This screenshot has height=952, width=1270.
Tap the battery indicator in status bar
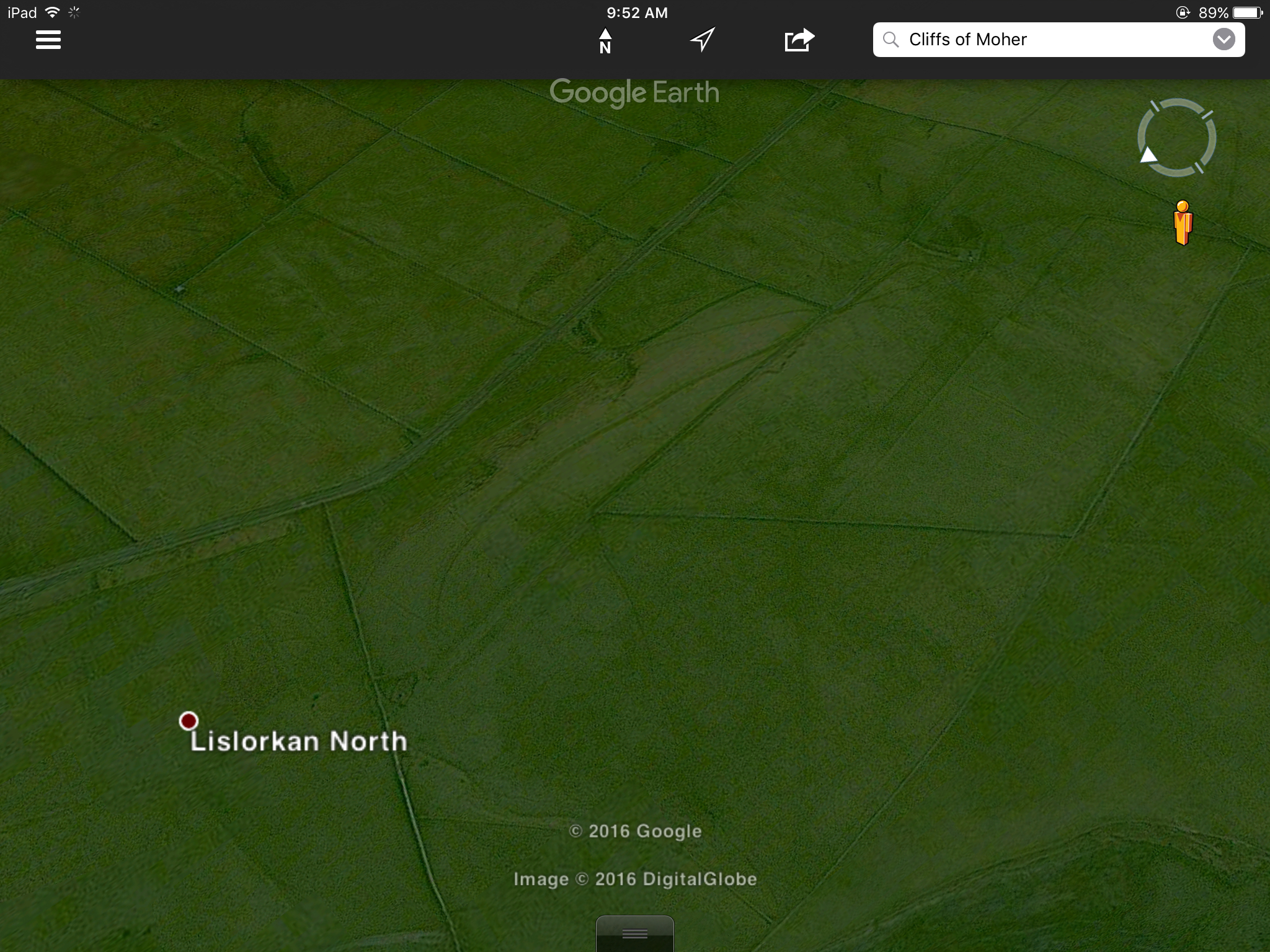[x=1248, y=12]
